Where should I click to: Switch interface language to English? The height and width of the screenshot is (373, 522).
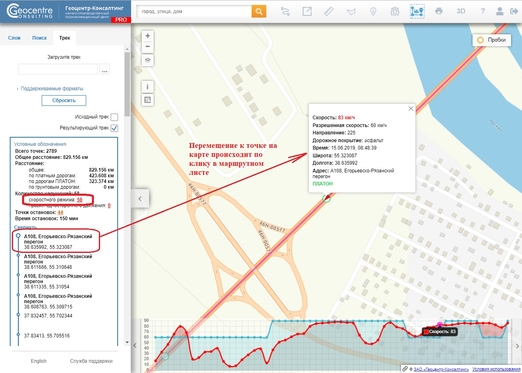[39, 361]
